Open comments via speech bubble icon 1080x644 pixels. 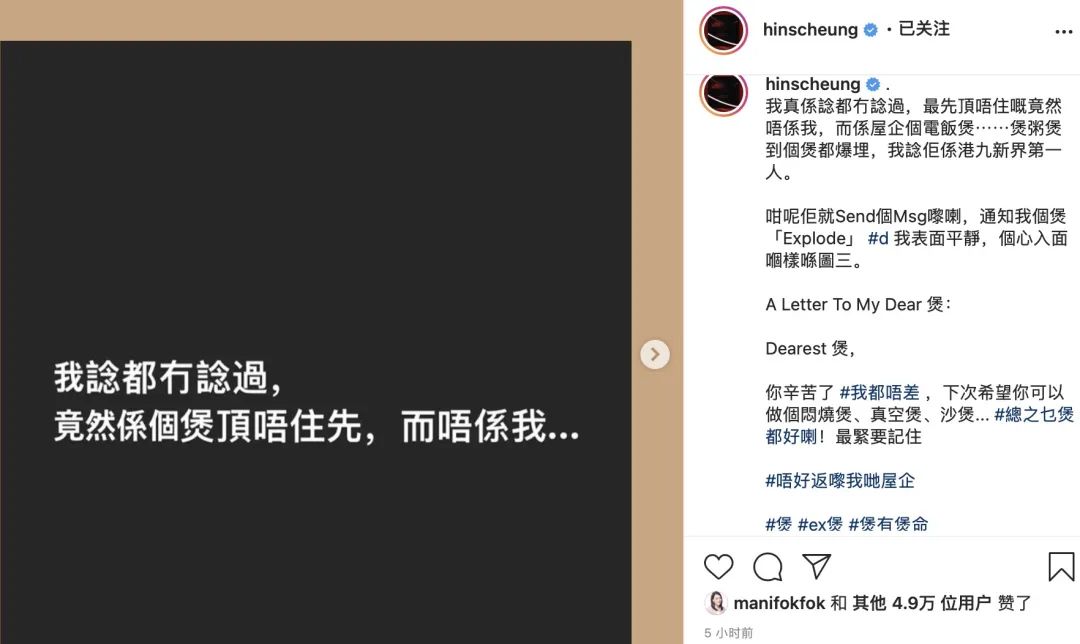(767, 567)
